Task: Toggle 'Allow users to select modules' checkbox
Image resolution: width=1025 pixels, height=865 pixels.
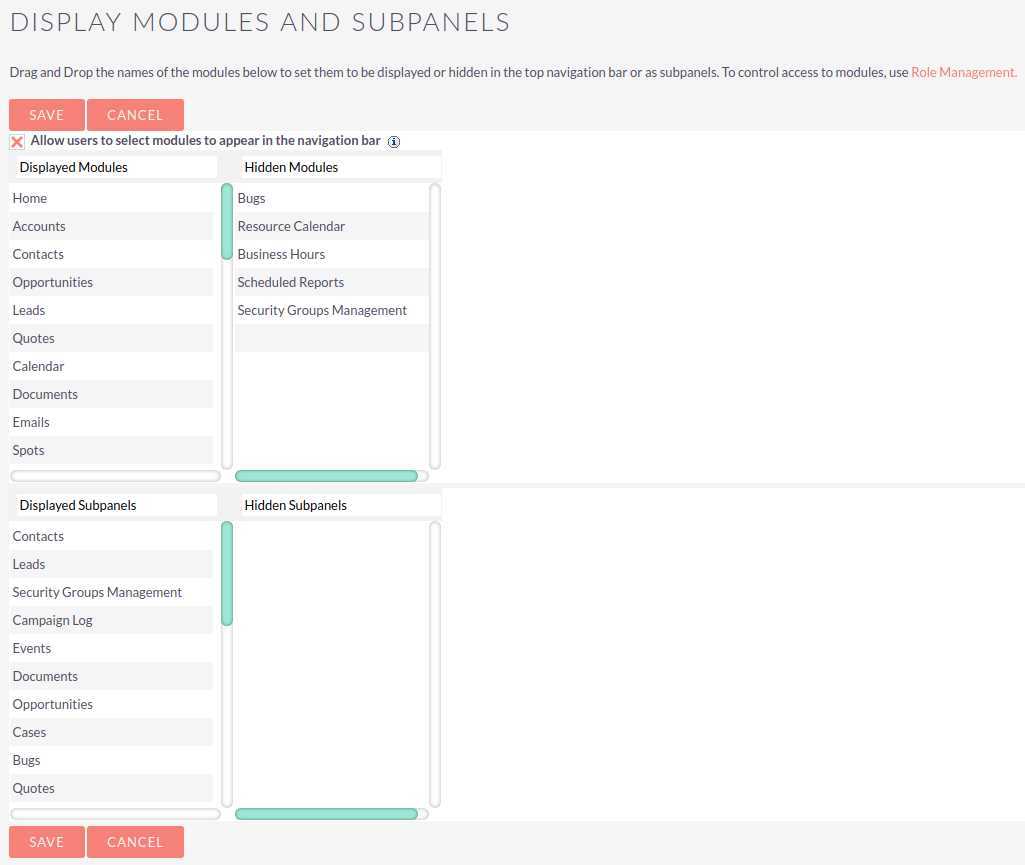Action: pos(17,142)
